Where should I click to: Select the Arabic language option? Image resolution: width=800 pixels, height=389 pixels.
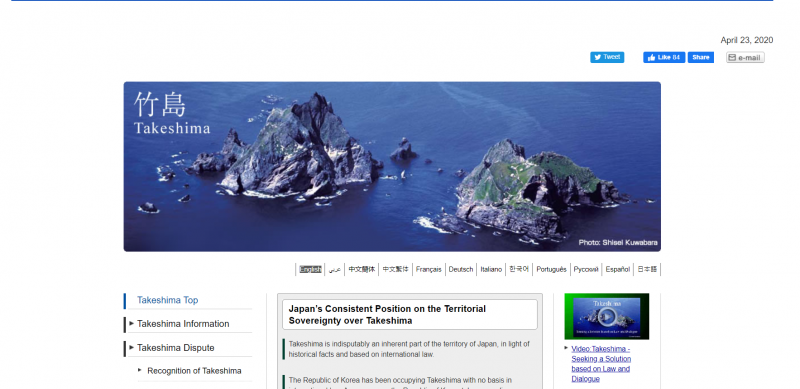[334, 270]
